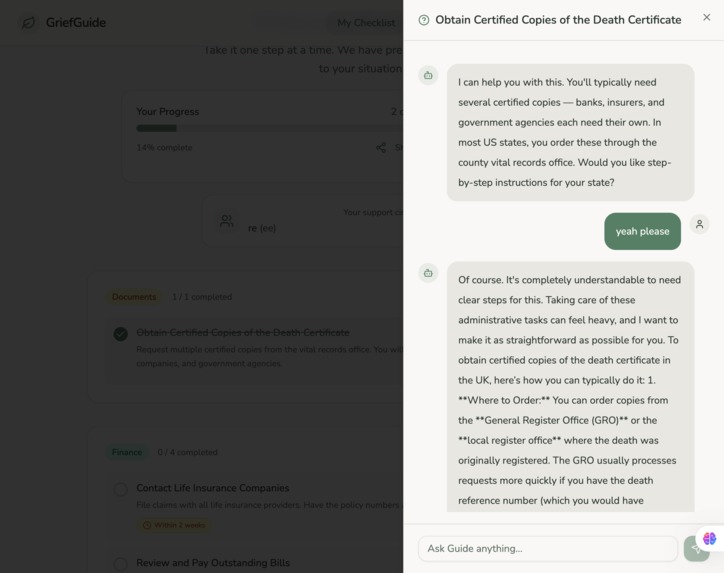724x573 pixels.
Task: Click the second Guide bot avatar icon
Action: [x=428, y=273]
